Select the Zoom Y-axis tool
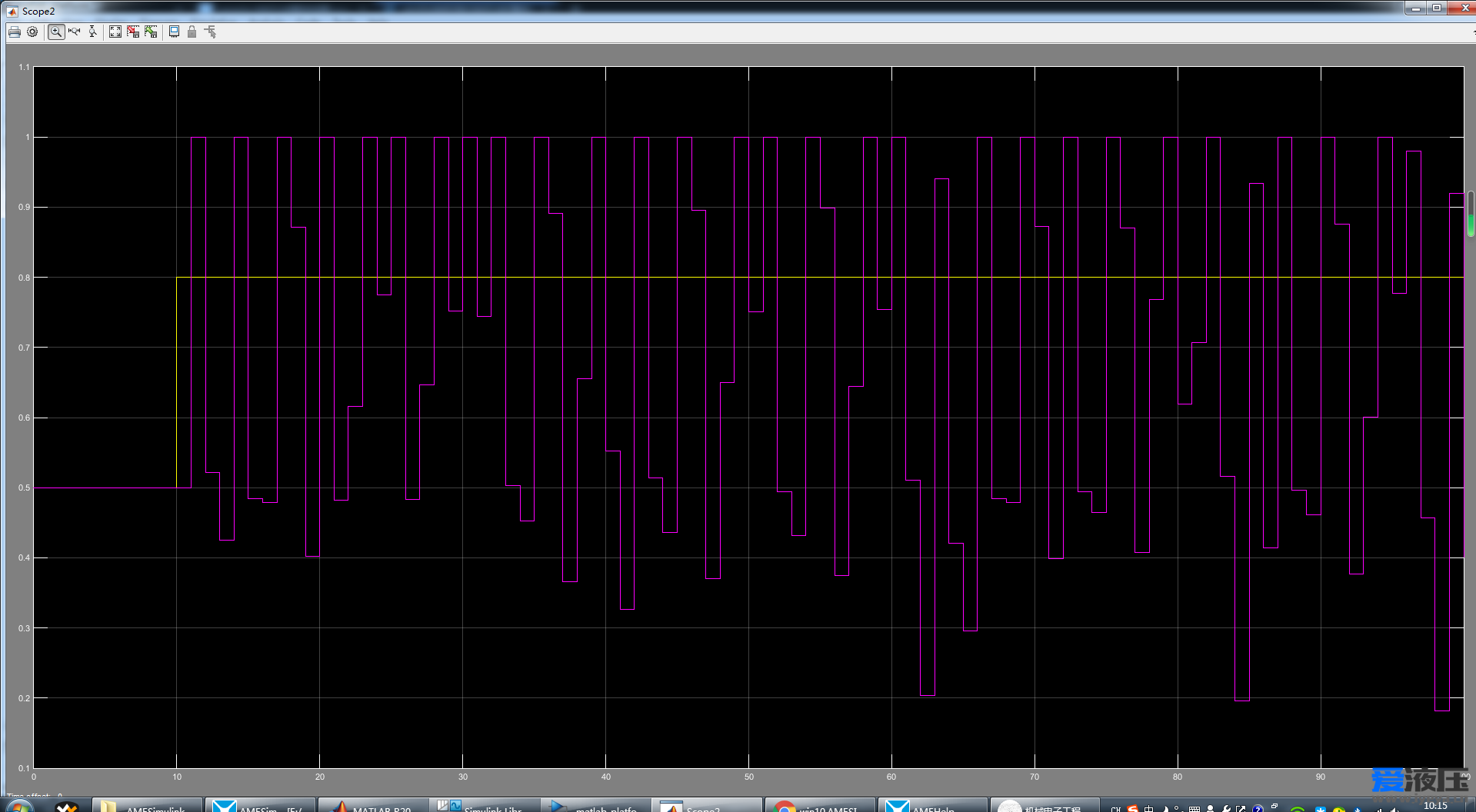1476x812 pixels. 92,32
